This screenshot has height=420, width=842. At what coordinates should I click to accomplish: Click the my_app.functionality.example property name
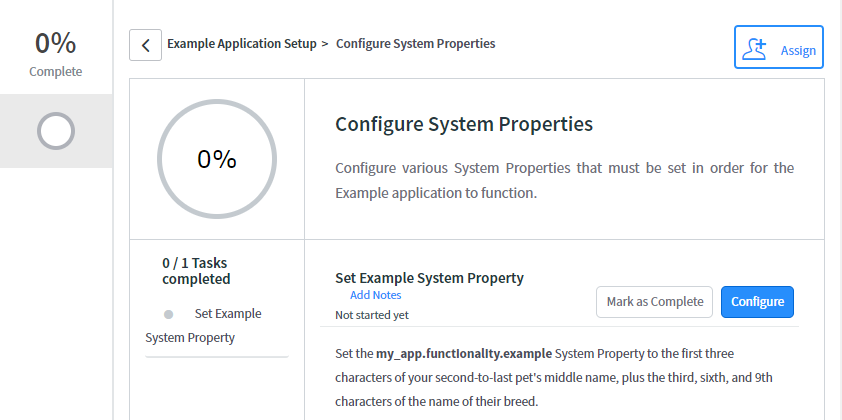coord(463,354)
